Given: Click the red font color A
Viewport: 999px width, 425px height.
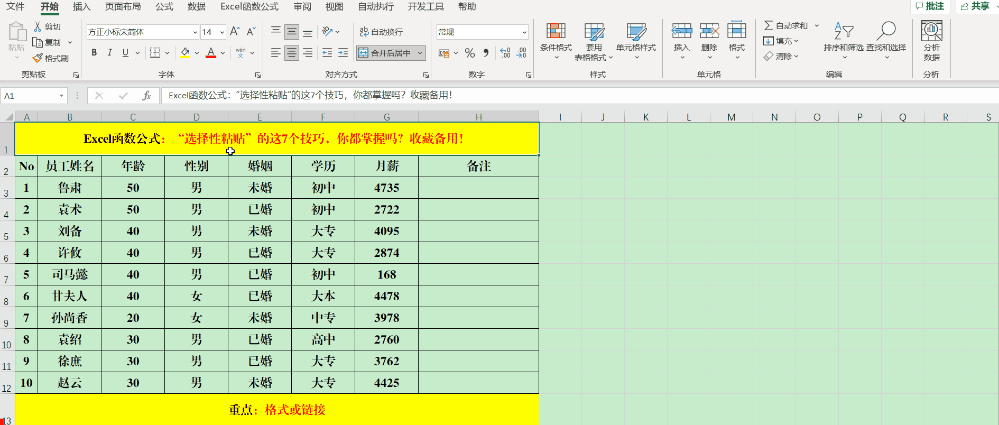Looking at the screenshot, I should coord(212,52).
